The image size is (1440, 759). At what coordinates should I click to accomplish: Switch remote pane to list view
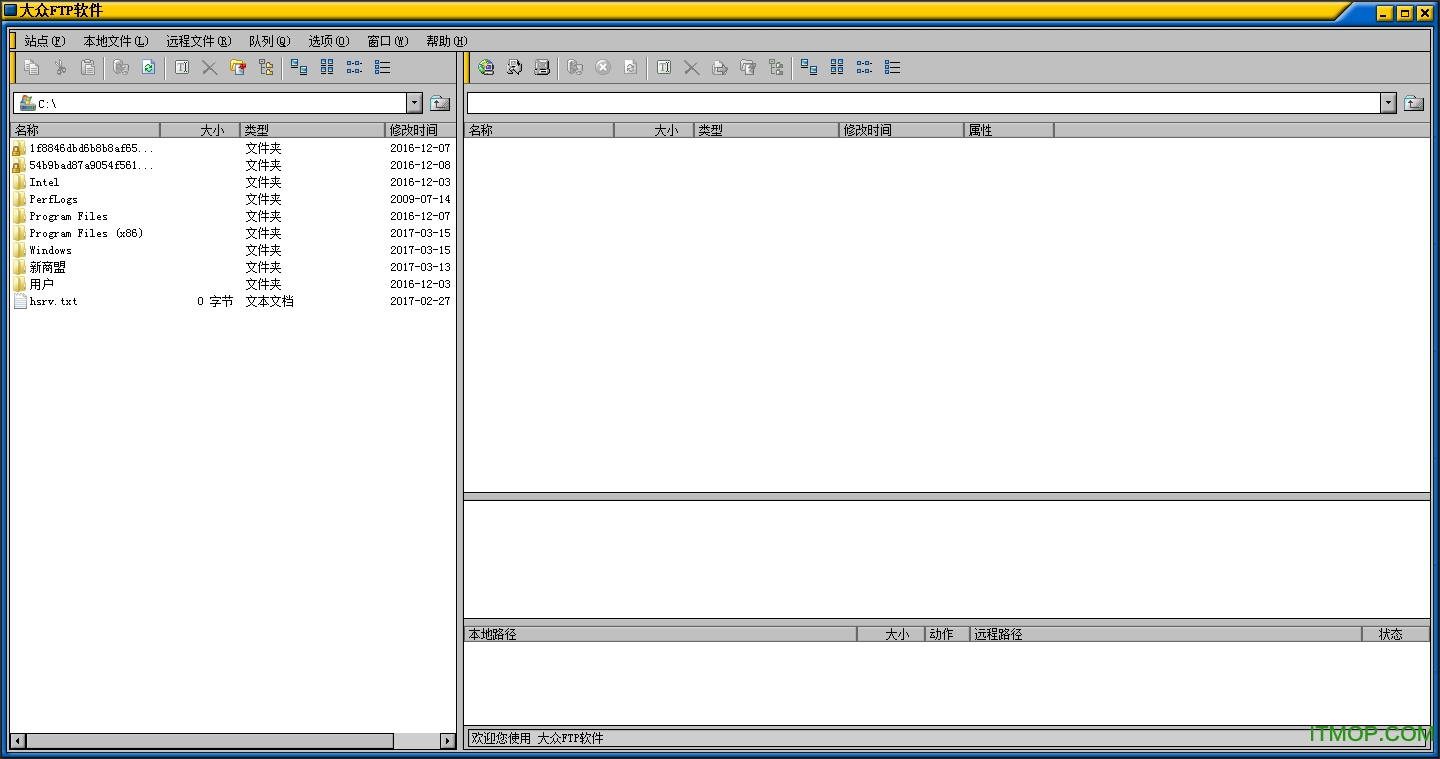coord(865,67)
